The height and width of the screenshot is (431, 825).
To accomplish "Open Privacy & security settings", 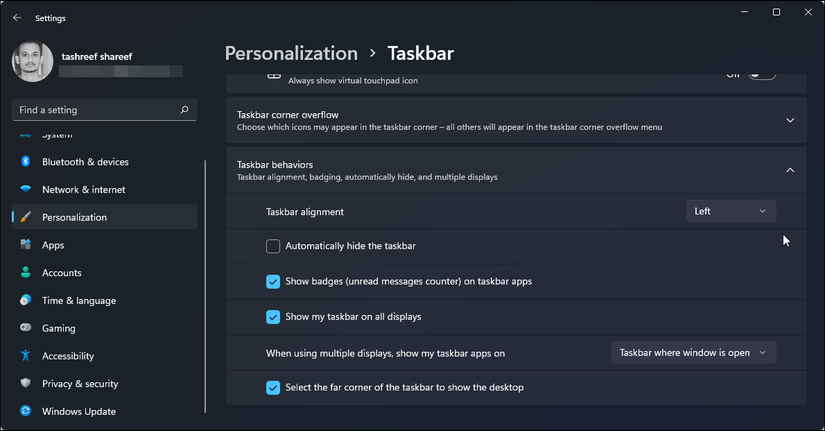I will point(80,384).
